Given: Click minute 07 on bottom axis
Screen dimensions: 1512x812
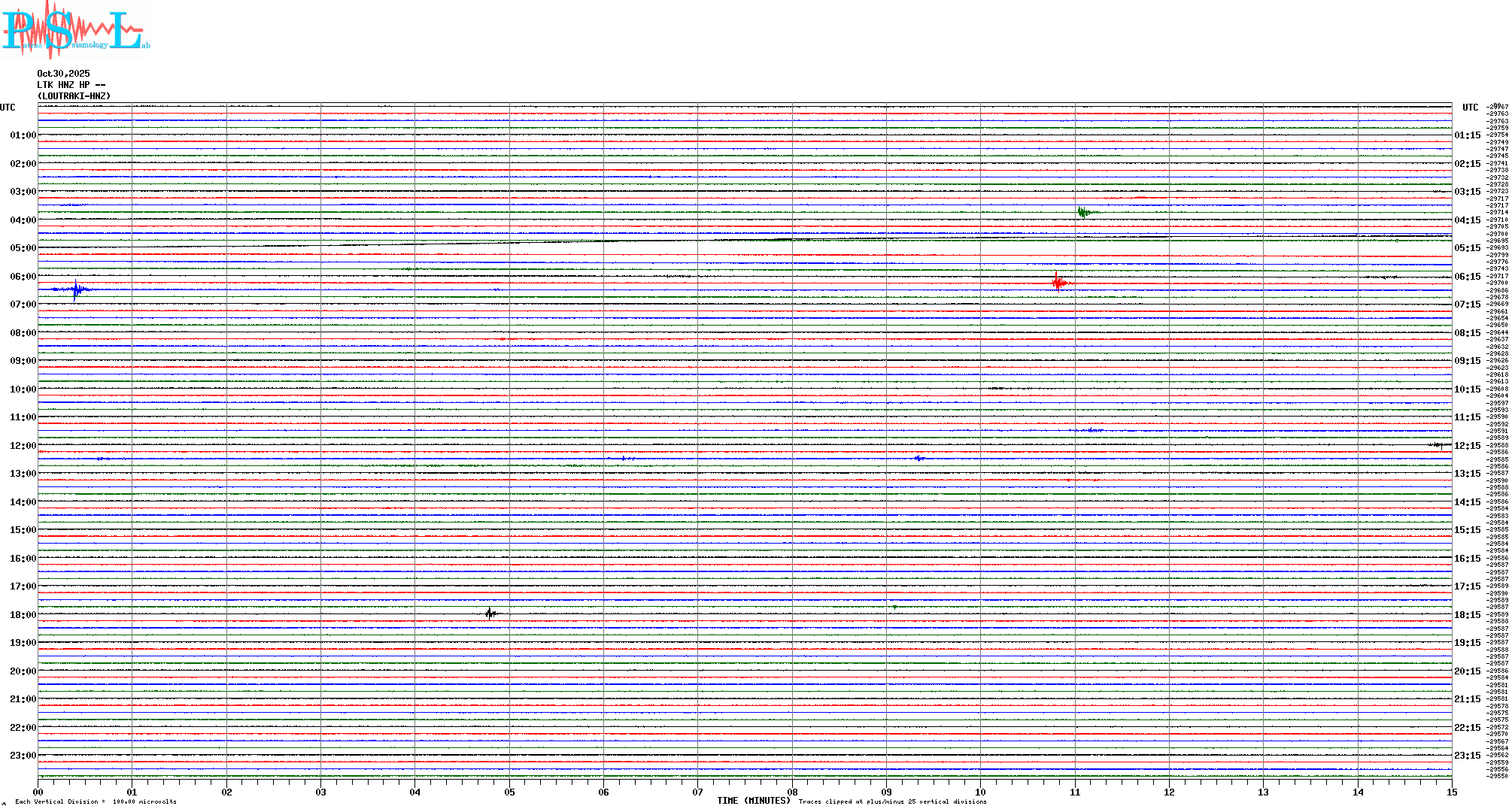Looking at the screenshot, I should pyautogui.click(x=698, y=792).
